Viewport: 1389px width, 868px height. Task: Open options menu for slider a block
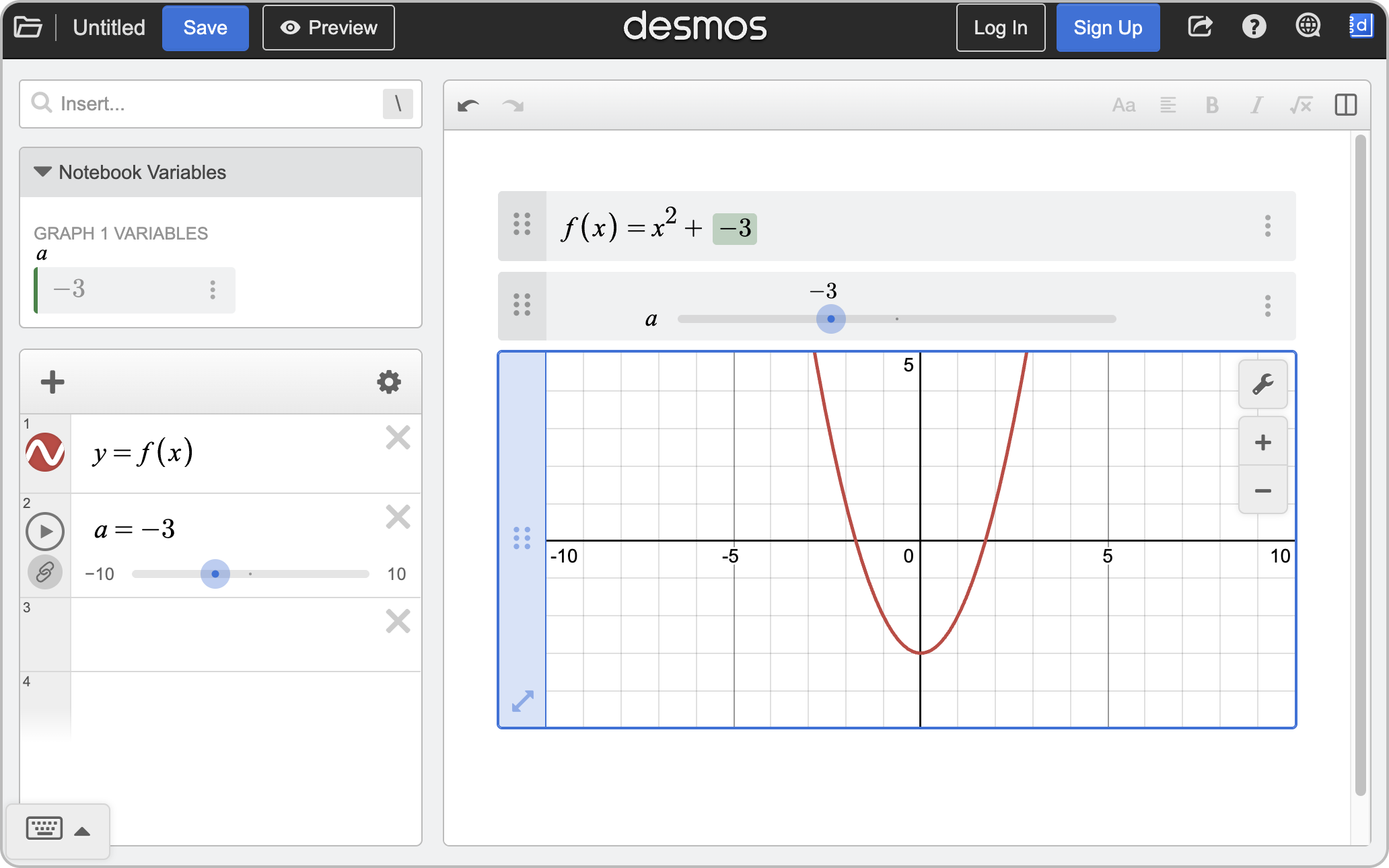point(1268,306)
